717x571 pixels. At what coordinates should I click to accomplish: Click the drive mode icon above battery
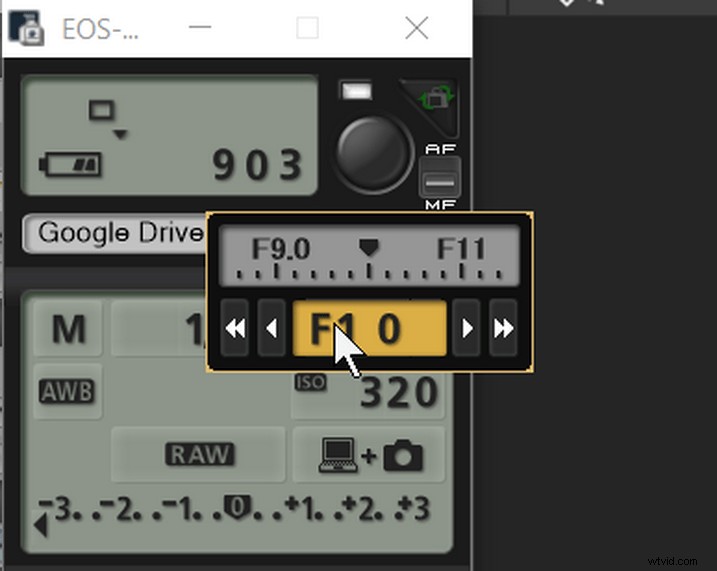pos(103,112)
